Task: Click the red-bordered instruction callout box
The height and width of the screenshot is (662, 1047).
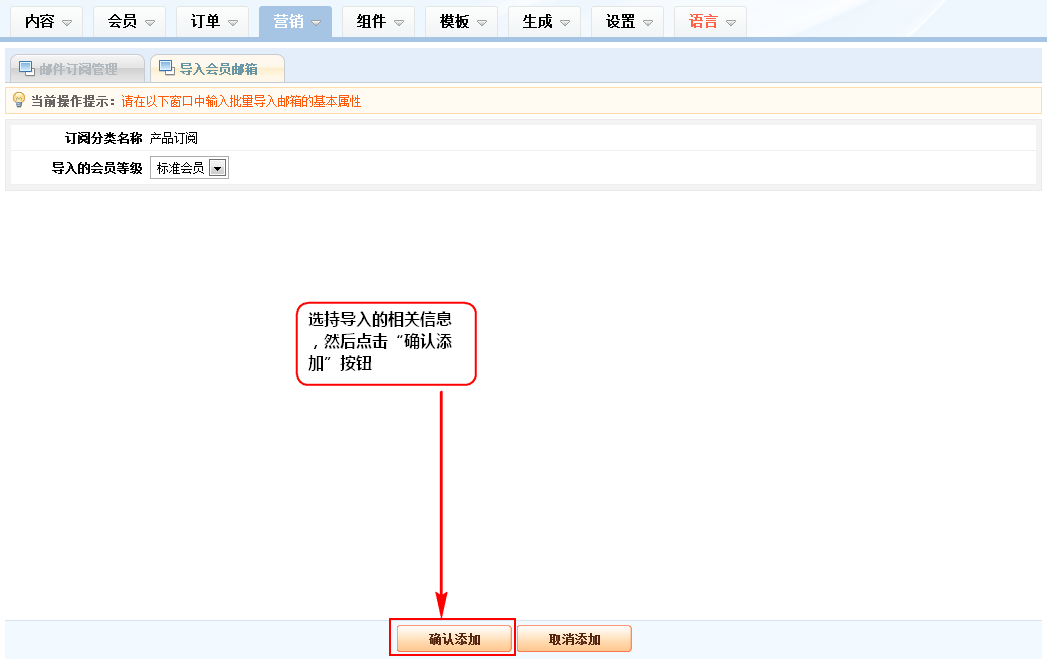Action: coord(386,343)
